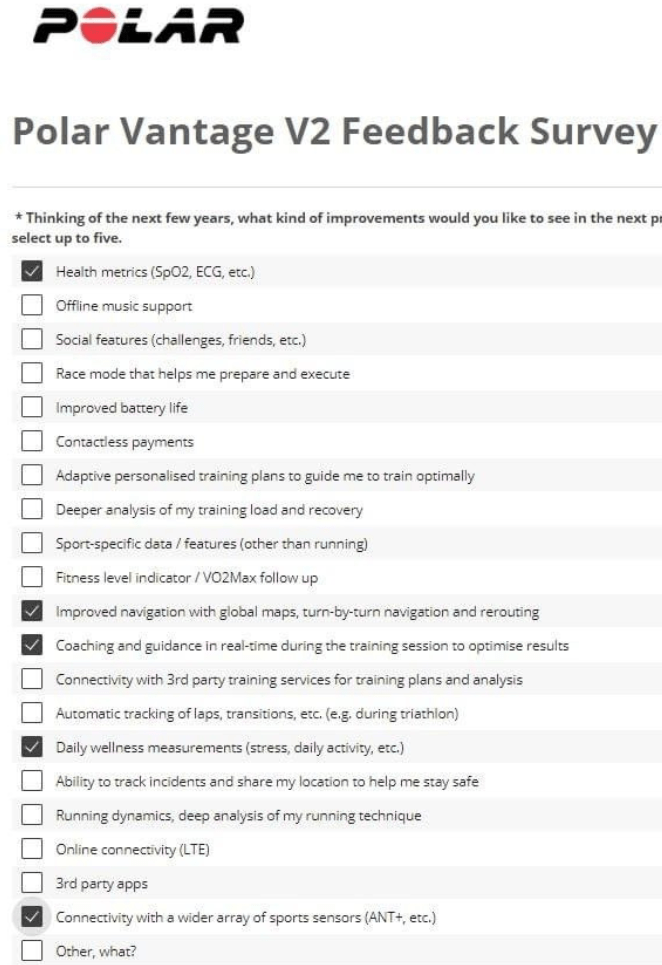Screen dimensions: 662x965
Task: Enable the 3rd party apps checkbox
Action: (32, 884)
